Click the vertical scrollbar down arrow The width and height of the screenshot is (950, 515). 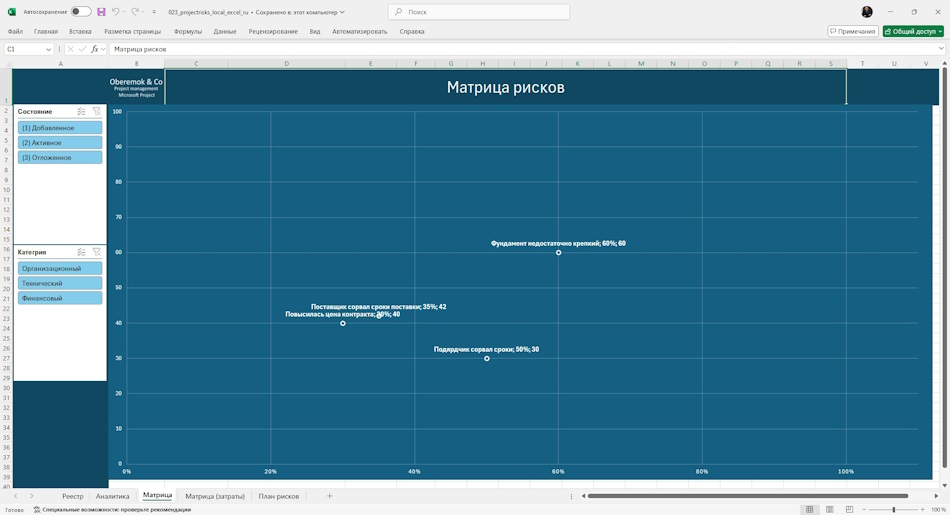click(x=945, y=485)
